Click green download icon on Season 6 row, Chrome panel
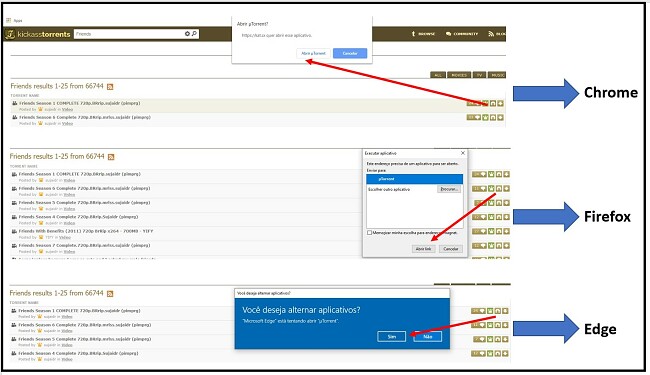This screenshot has height=375, width=650. (485, 117)
